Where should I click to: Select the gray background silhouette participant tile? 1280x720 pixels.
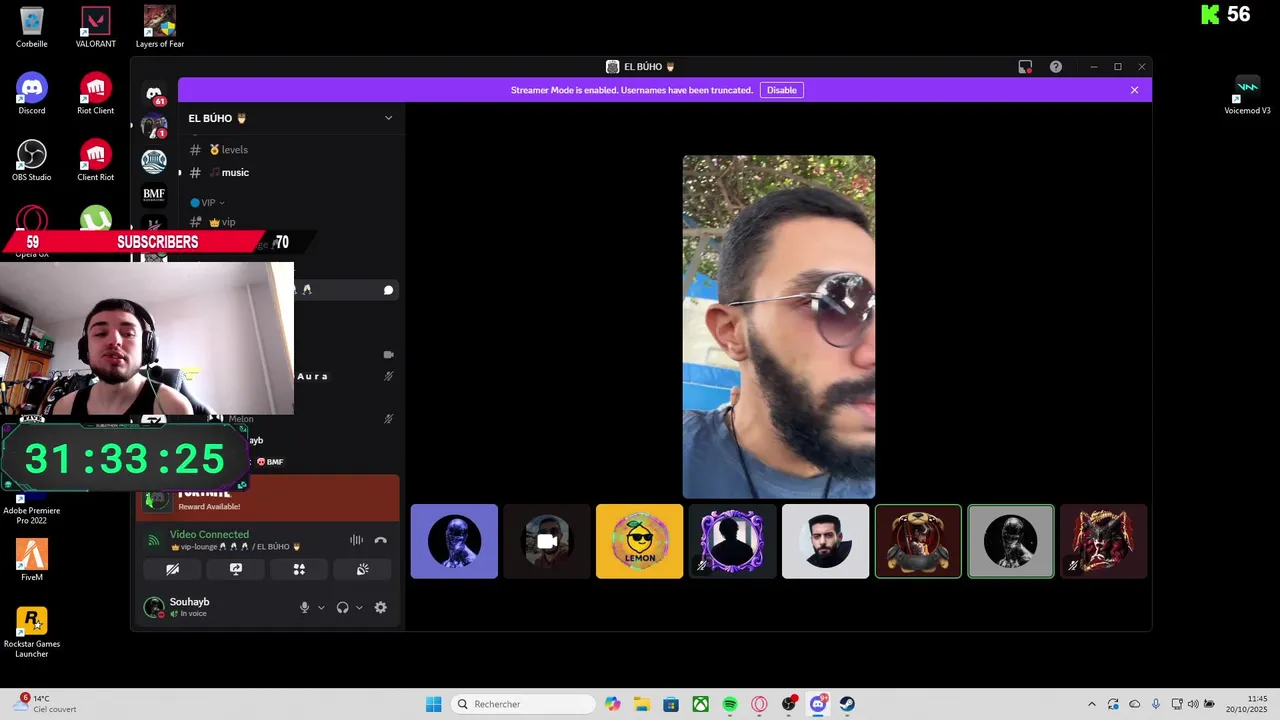point(1011,541)
